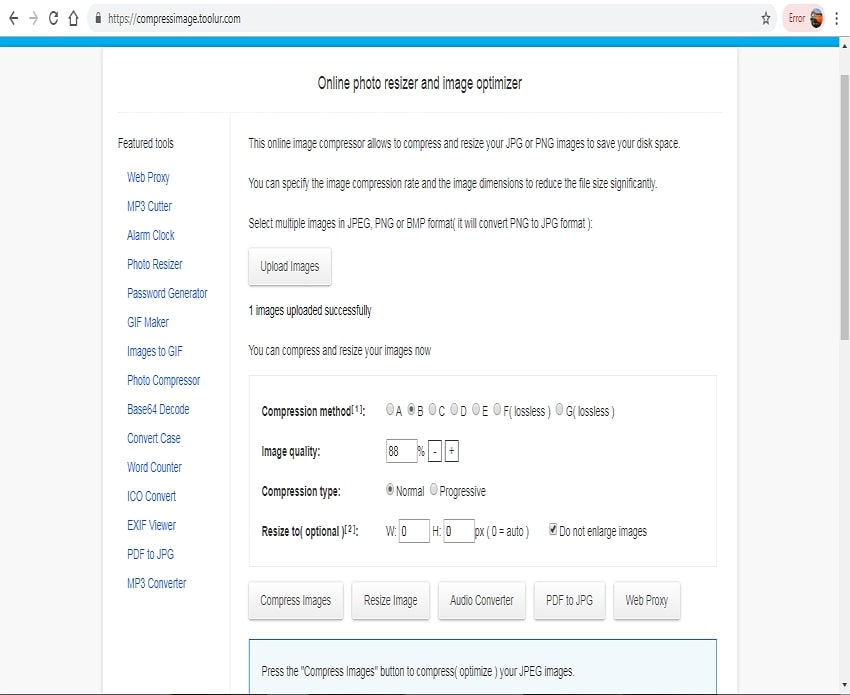Go to the browser home icon
850x695 pixels.
73,18
